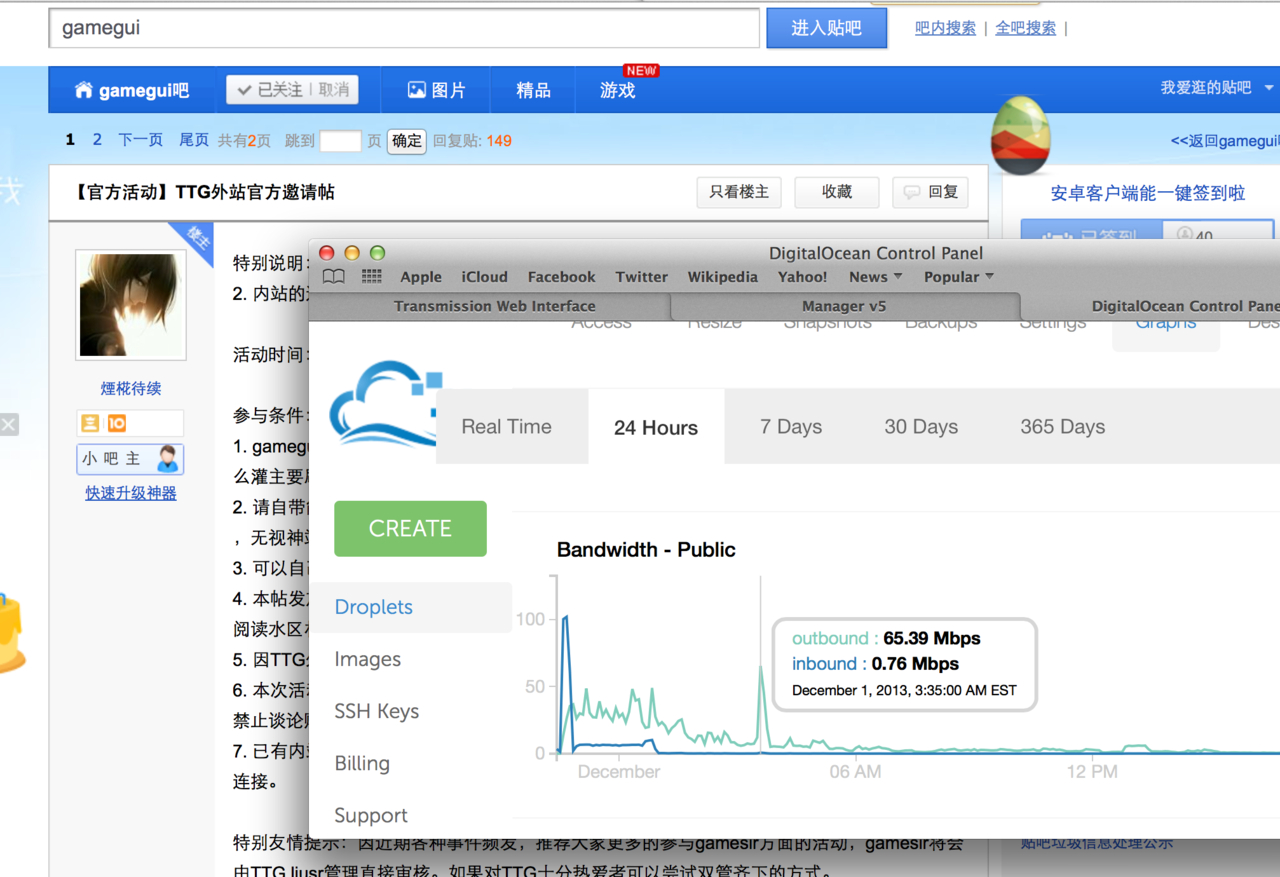Image resolution: width=1280 pixels, height=877 pixels.
Task: Go to Billing in the sidebar
Action: (362, 763)
